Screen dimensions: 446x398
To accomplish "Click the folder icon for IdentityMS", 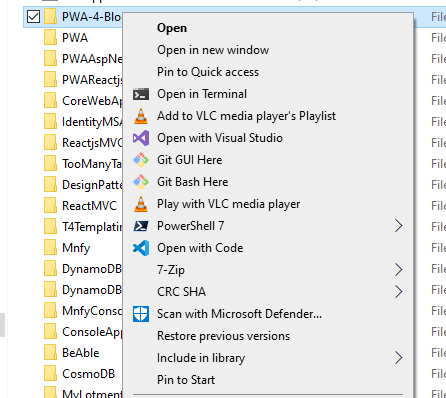I will (x=50, y=122).
